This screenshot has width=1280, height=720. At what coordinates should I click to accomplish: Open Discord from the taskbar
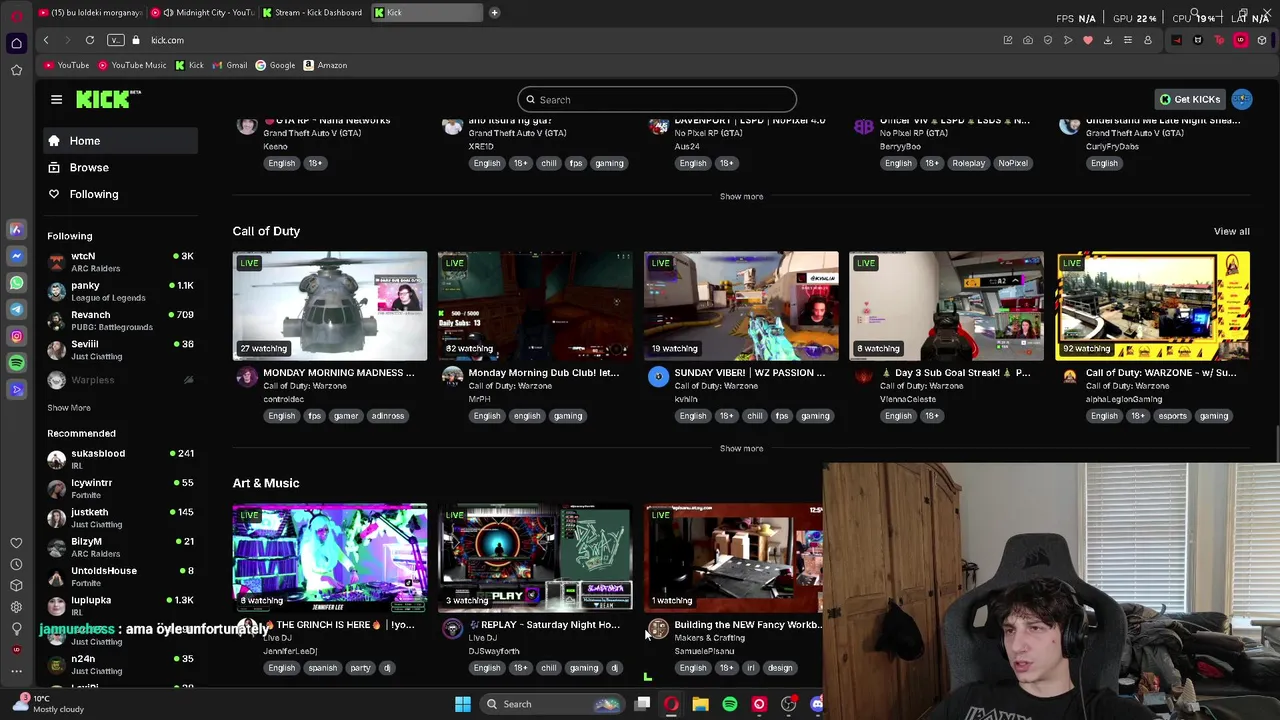(x=817, y=704)
